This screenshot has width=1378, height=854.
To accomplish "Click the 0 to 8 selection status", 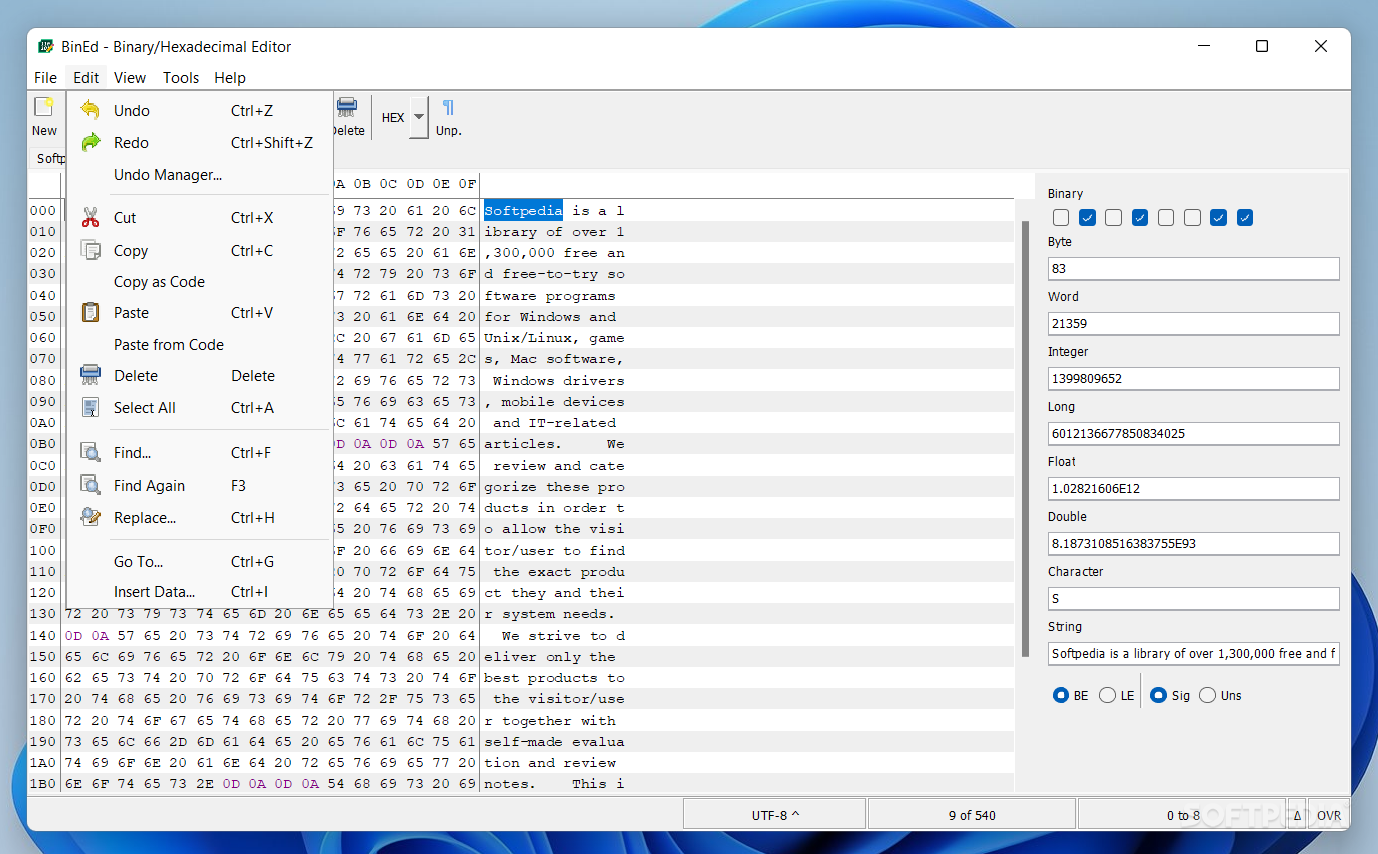I will click(x=1183, y=815).
